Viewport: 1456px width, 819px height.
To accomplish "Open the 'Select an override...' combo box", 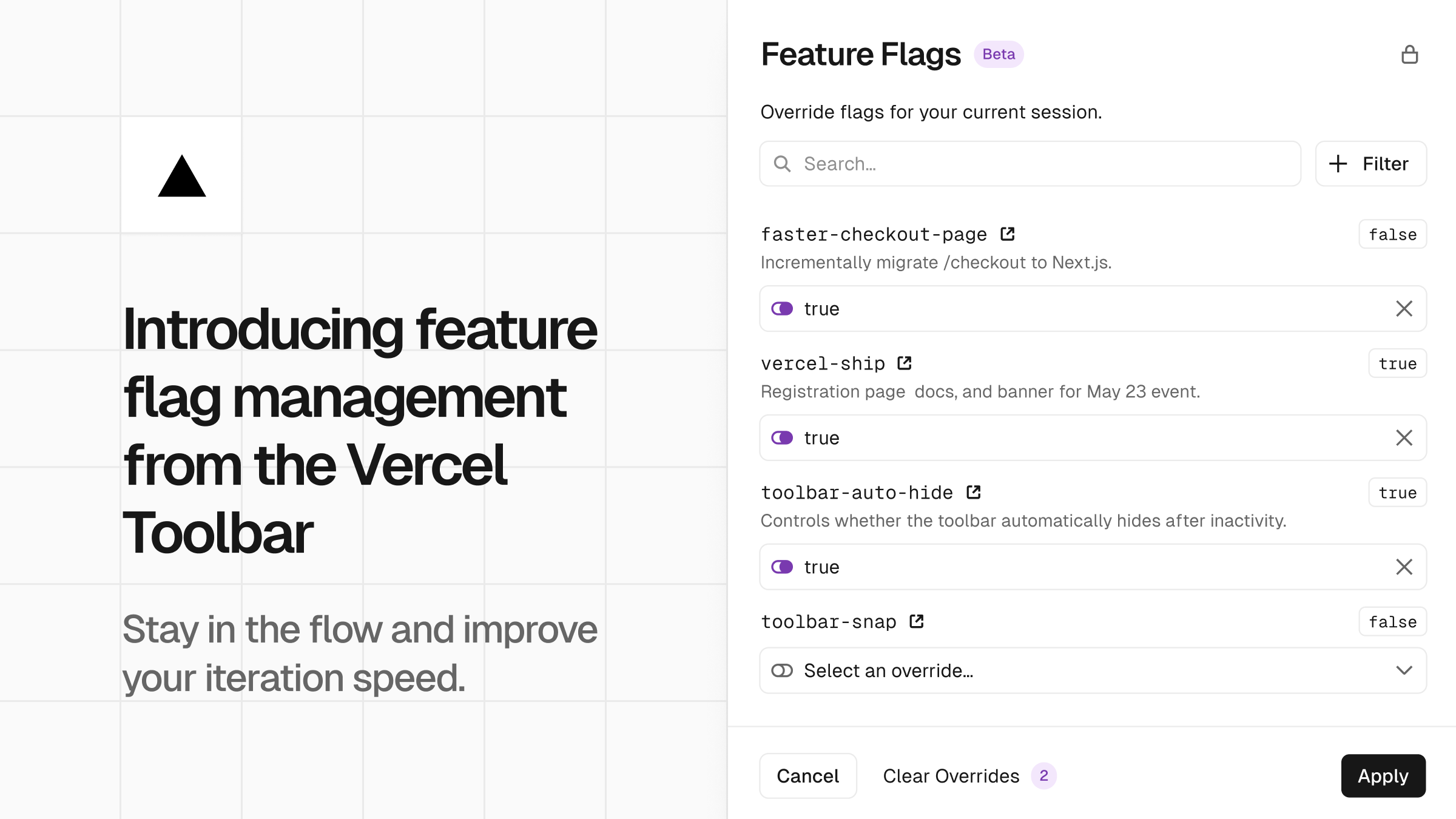I will (1093, 670).
